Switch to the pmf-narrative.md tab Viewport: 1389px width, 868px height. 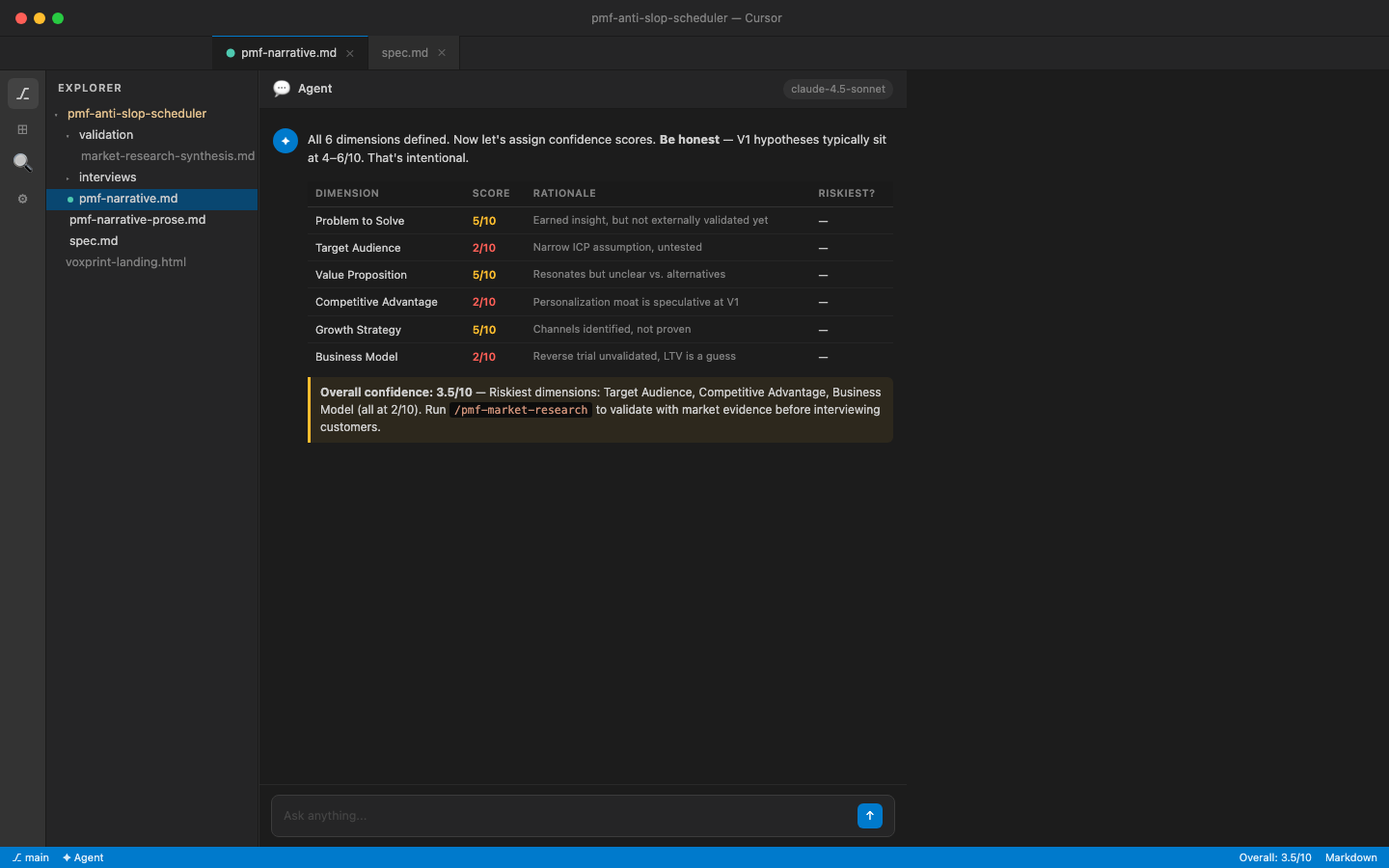click(x=288, y=53)
